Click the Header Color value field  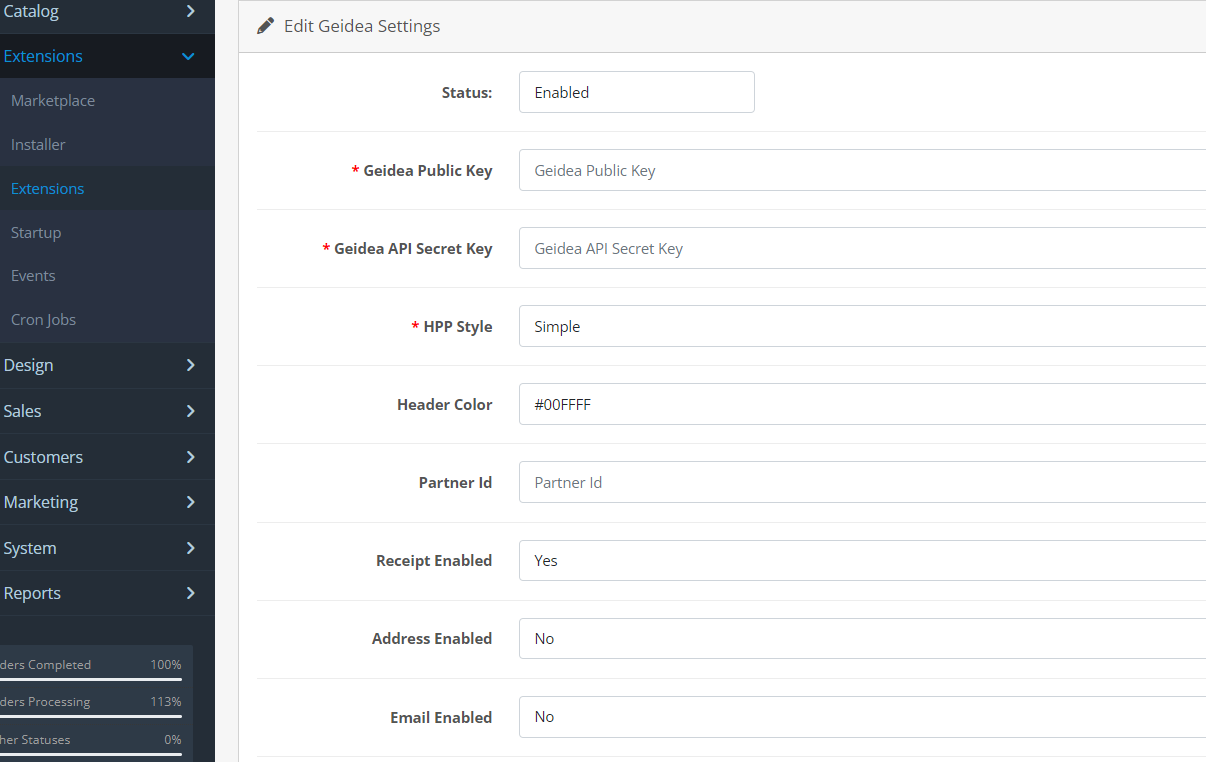tap(862, 405)
